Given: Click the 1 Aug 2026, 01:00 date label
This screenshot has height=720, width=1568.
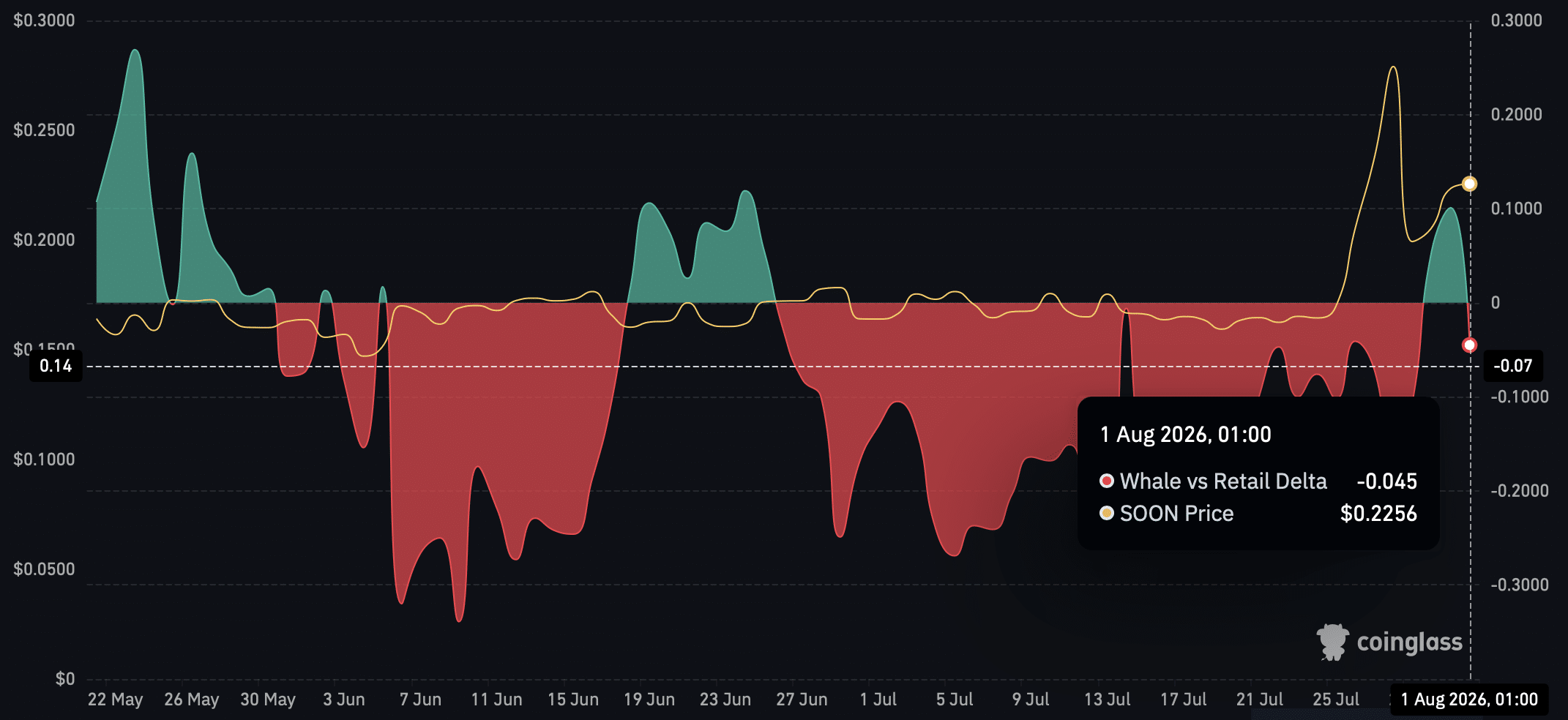Looking at the screenshot, I should click(x=1469, y=700).
